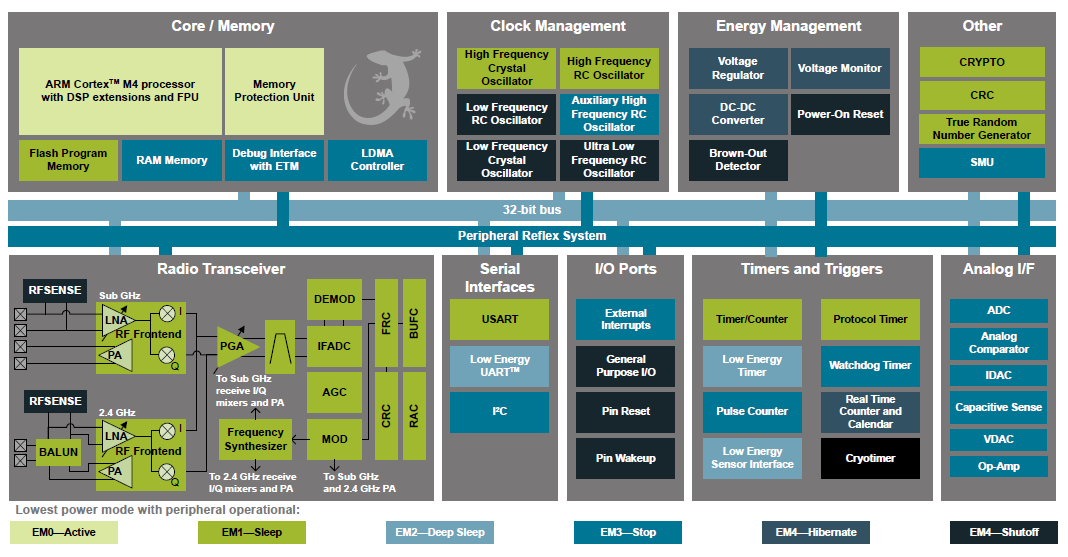Select the Brown-Out Detector block
Screen dimensions: 1068x557
click(738, 160)
